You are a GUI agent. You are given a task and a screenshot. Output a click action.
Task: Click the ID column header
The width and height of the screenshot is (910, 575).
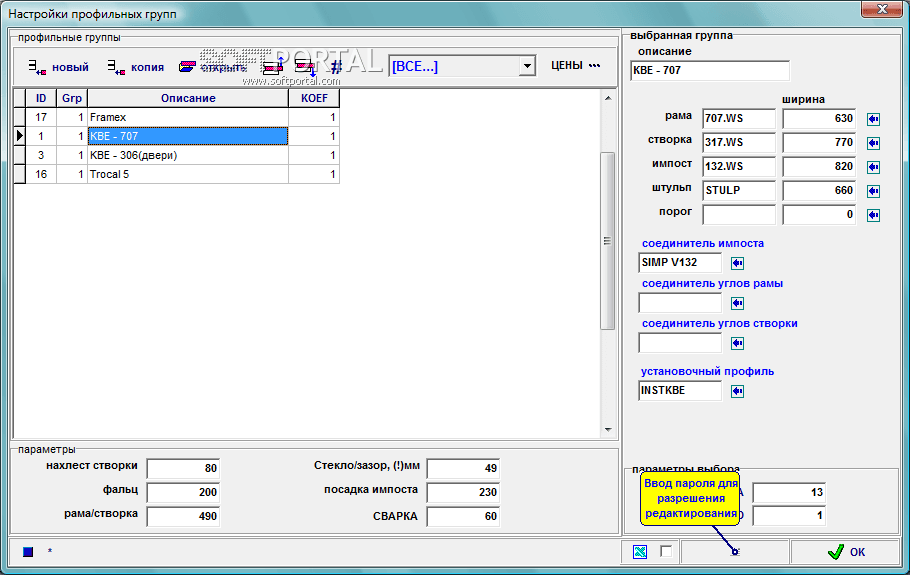(41, 98)
